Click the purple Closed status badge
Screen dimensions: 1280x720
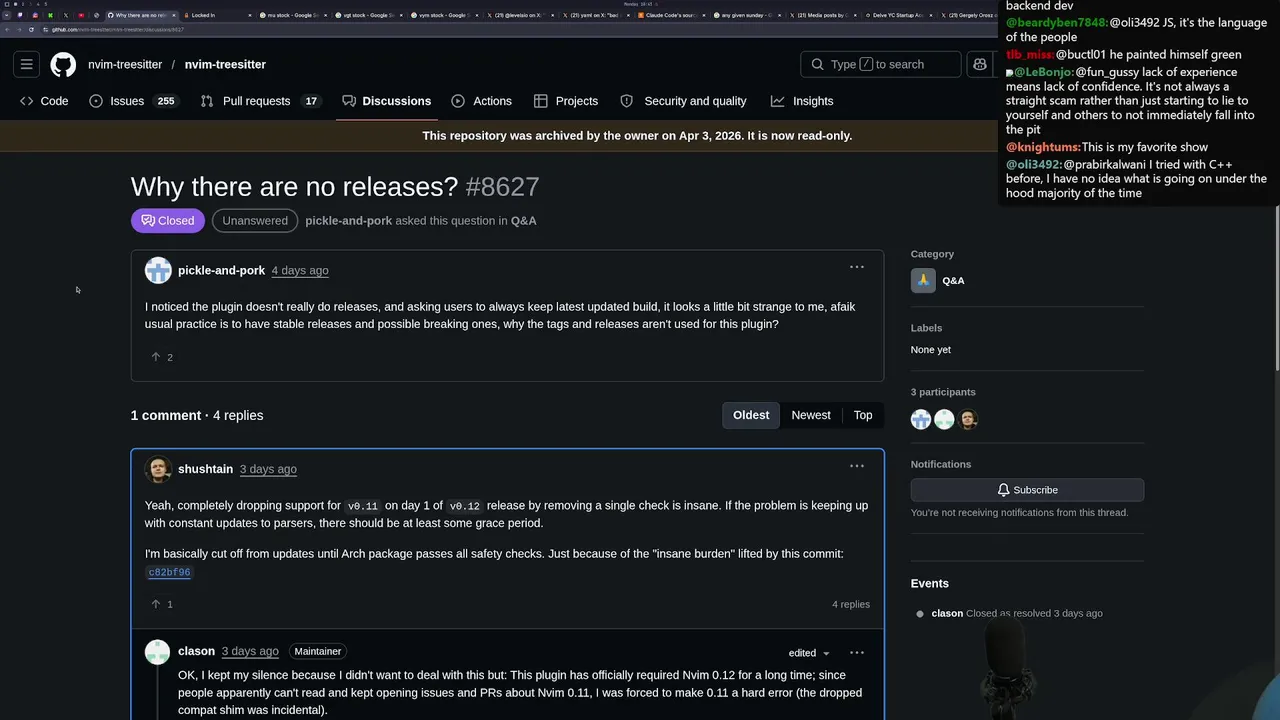pyautogui.click(x=168, y=221)
